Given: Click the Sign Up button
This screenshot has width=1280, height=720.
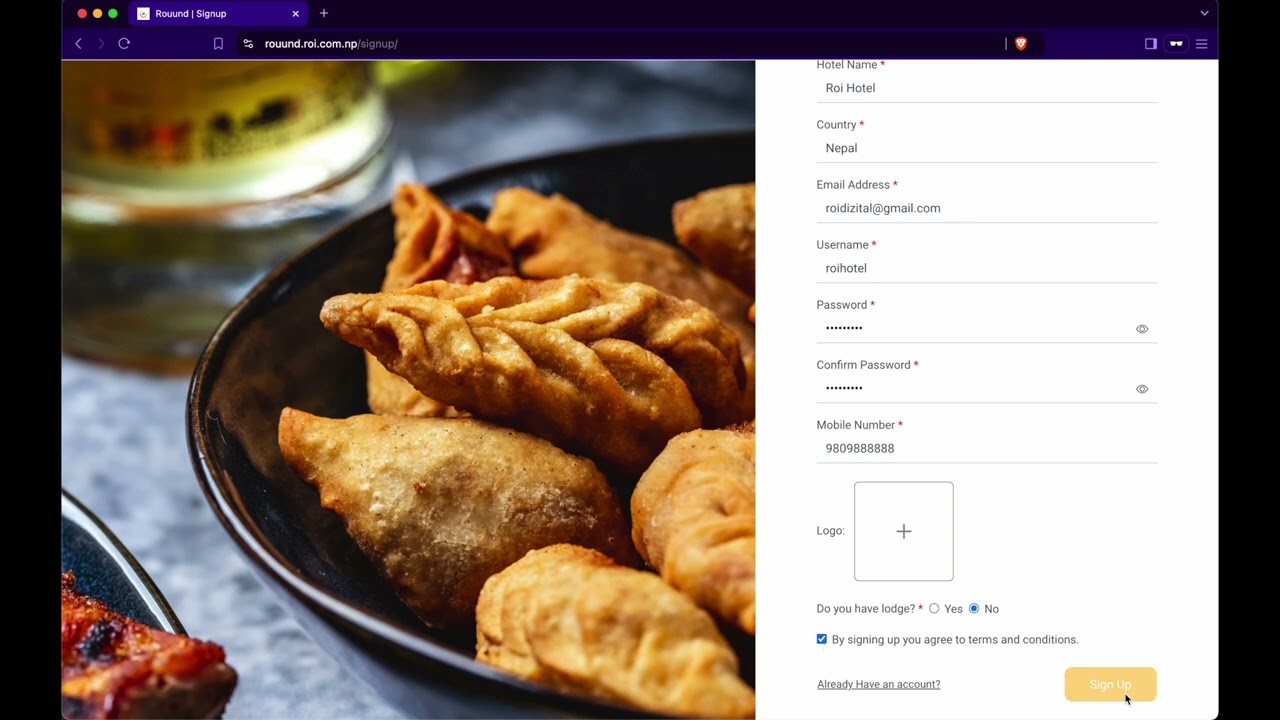Looking at the screenshot, I should click(1110, 684).
